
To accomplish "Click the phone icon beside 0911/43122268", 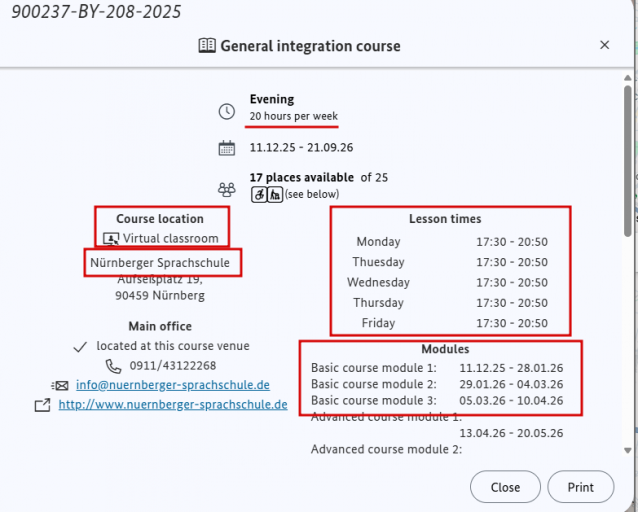I will [x=114, y=366].
